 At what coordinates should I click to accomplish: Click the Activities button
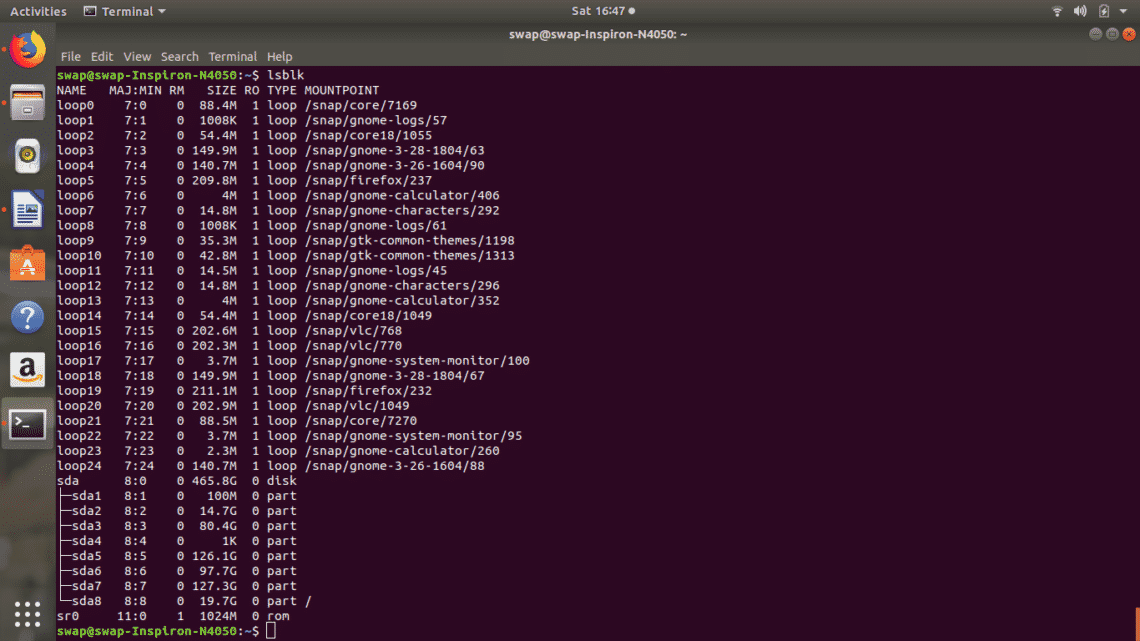pos(38,11)
